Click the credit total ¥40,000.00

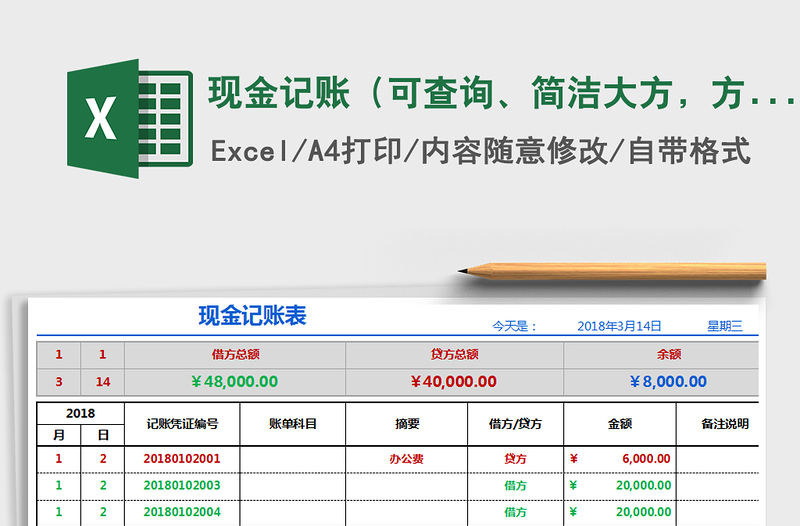pos(454,382)
